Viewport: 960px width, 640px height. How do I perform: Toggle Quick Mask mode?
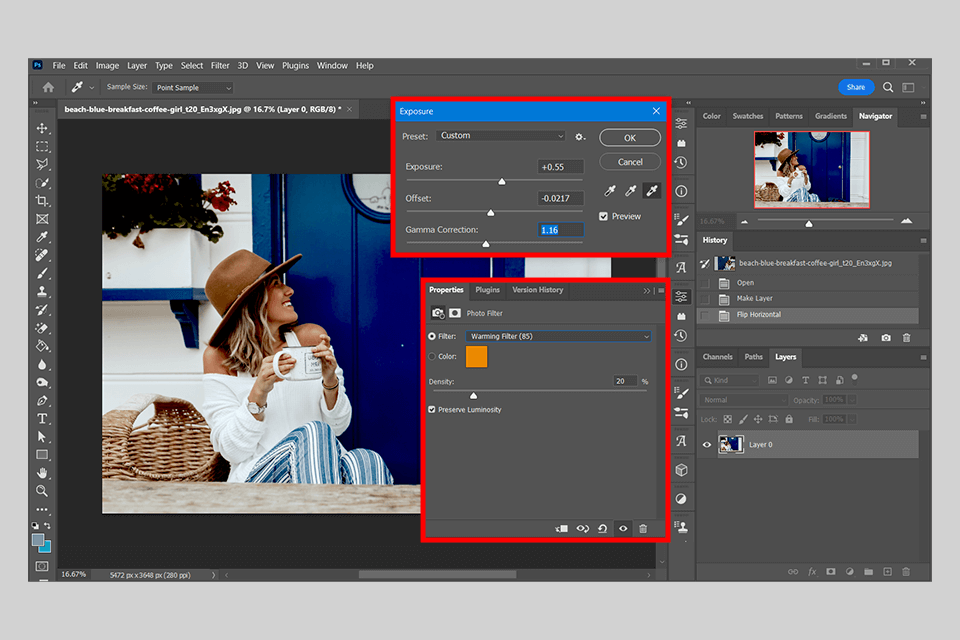(x=42, y=567)
